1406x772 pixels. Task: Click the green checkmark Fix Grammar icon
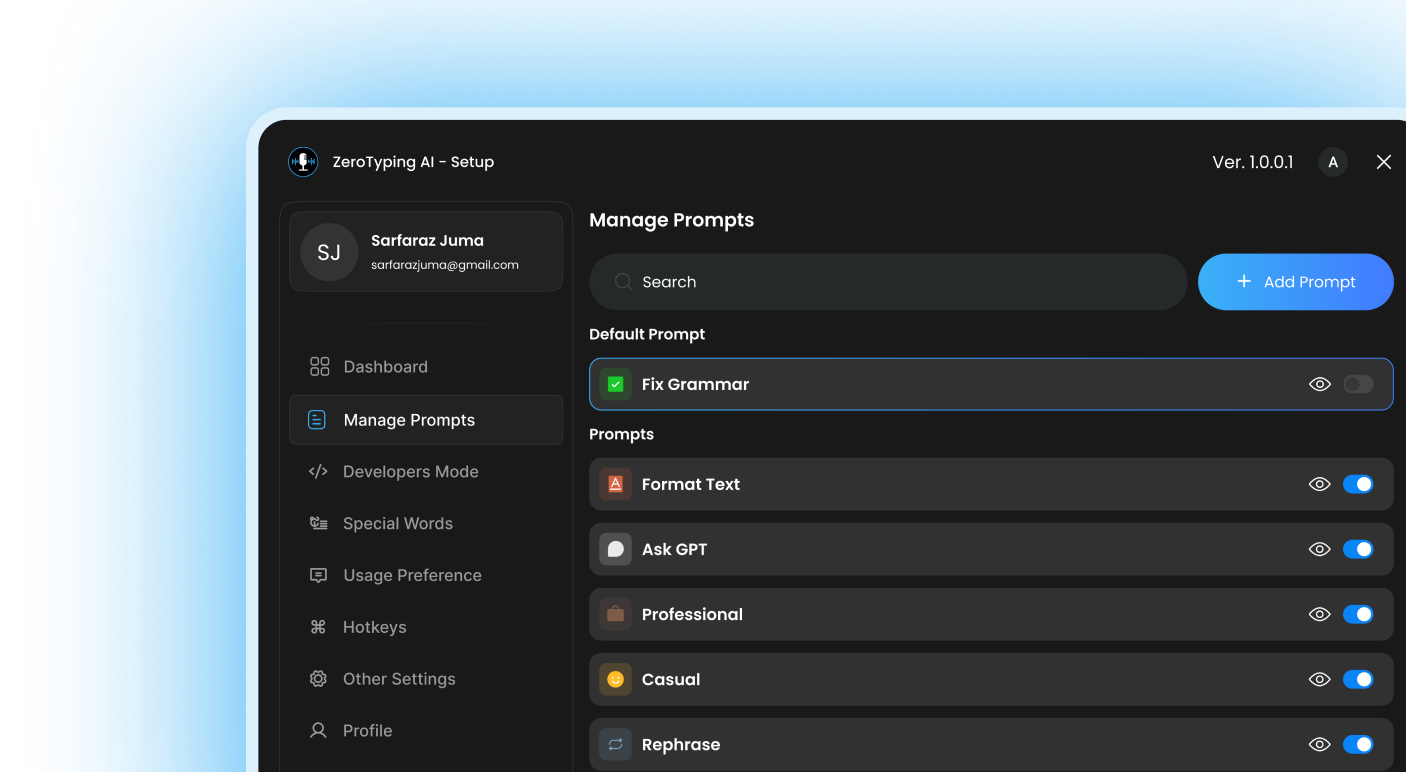(x=616, y=384)
